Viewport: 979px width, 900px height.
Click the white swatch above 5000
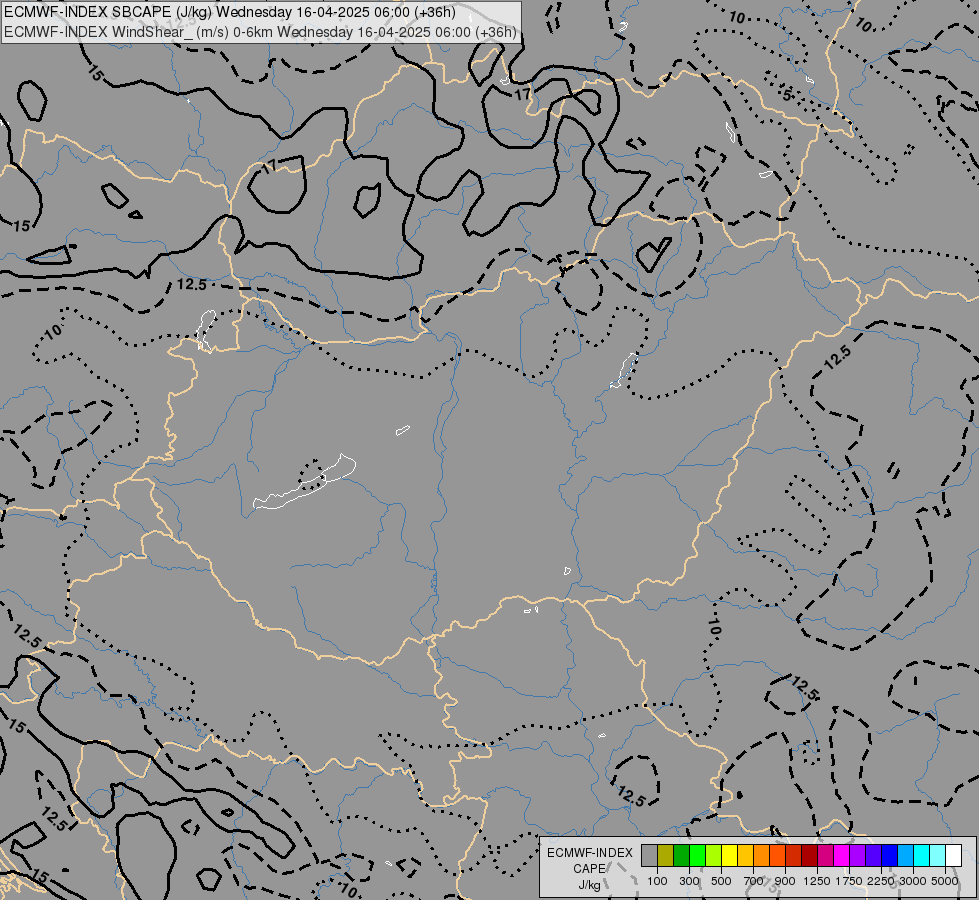pyautogui.click(x=953, y=855)
